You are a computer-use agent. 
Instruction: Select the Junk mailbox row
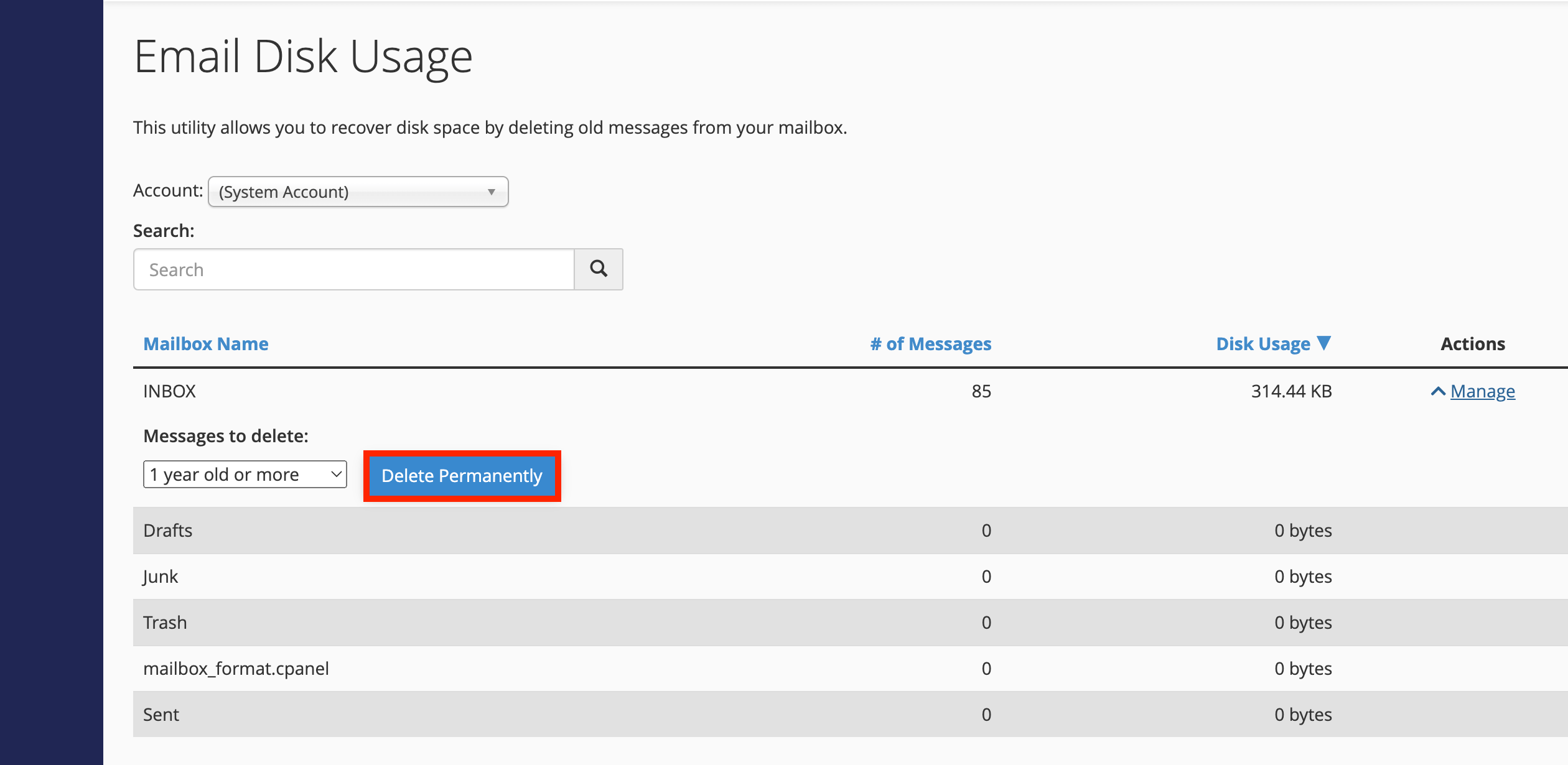(850, 577)
